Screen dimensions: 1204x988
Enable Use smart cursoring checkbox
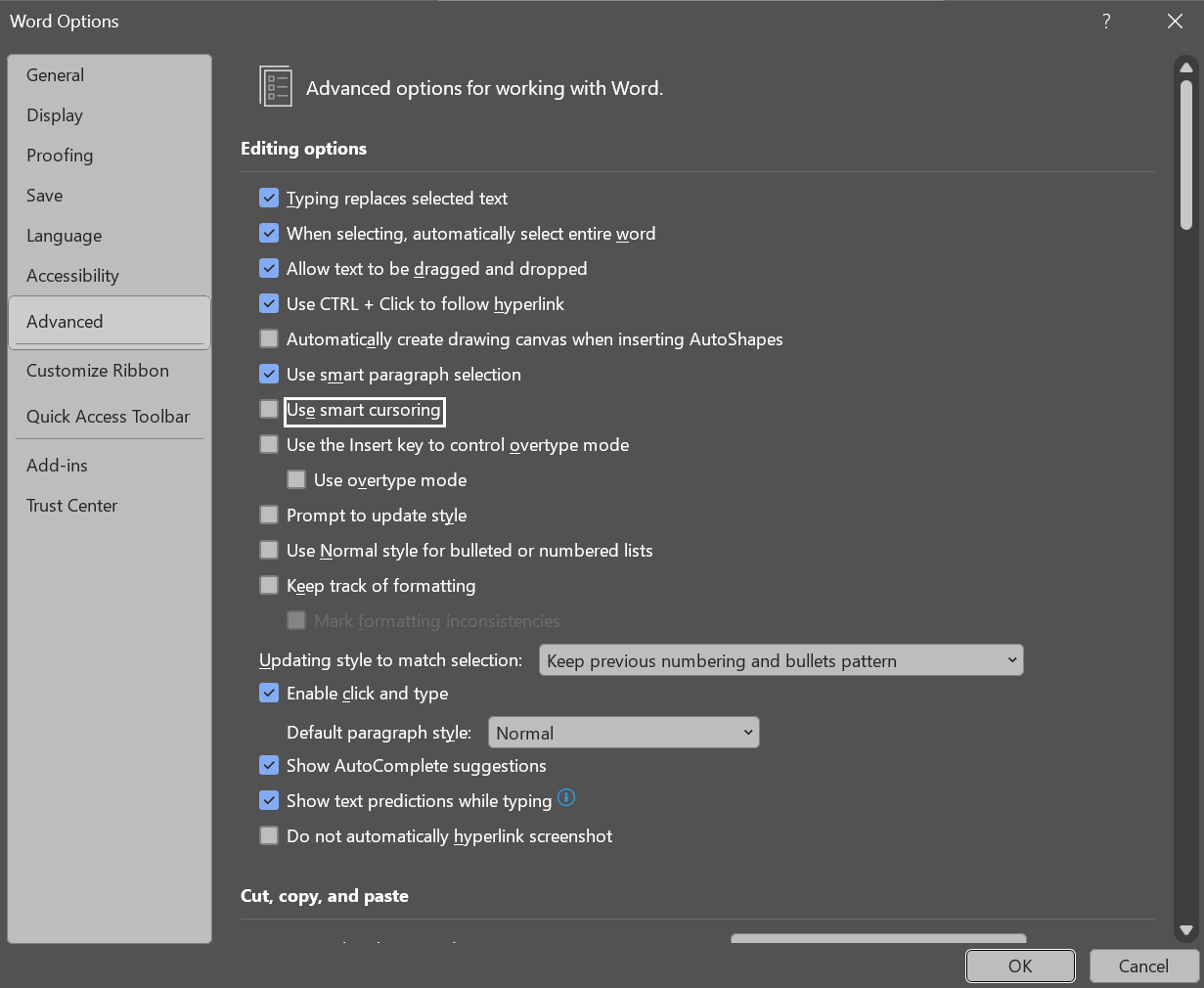click(x=269, y=409)
